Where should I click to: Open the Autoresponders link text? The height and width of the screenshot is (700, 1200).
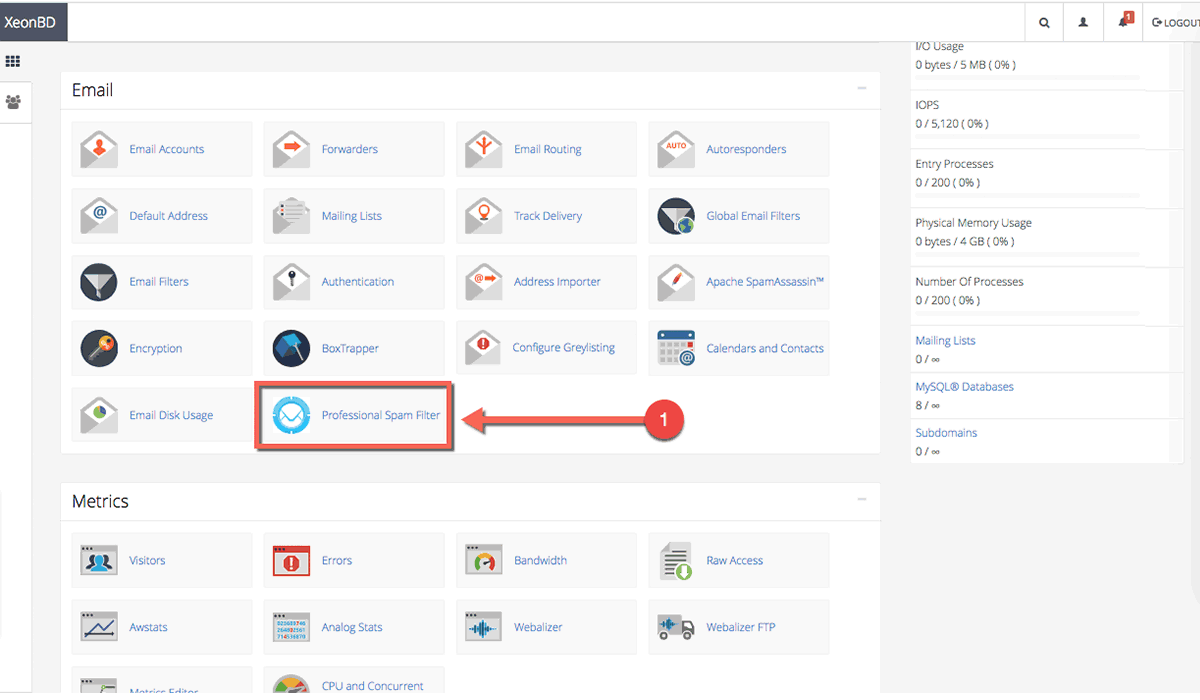[746, 149]
